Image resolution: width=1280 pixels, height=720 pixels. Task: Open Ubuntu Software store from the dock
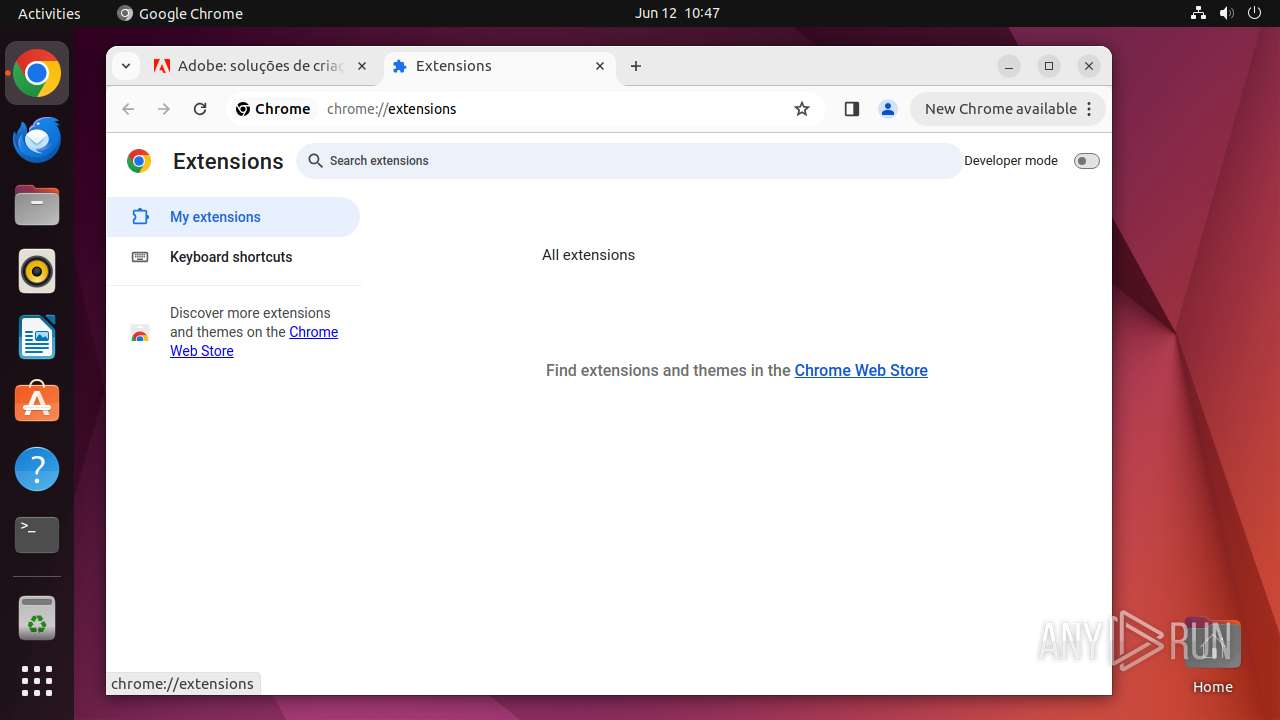(x=37, y=403)
